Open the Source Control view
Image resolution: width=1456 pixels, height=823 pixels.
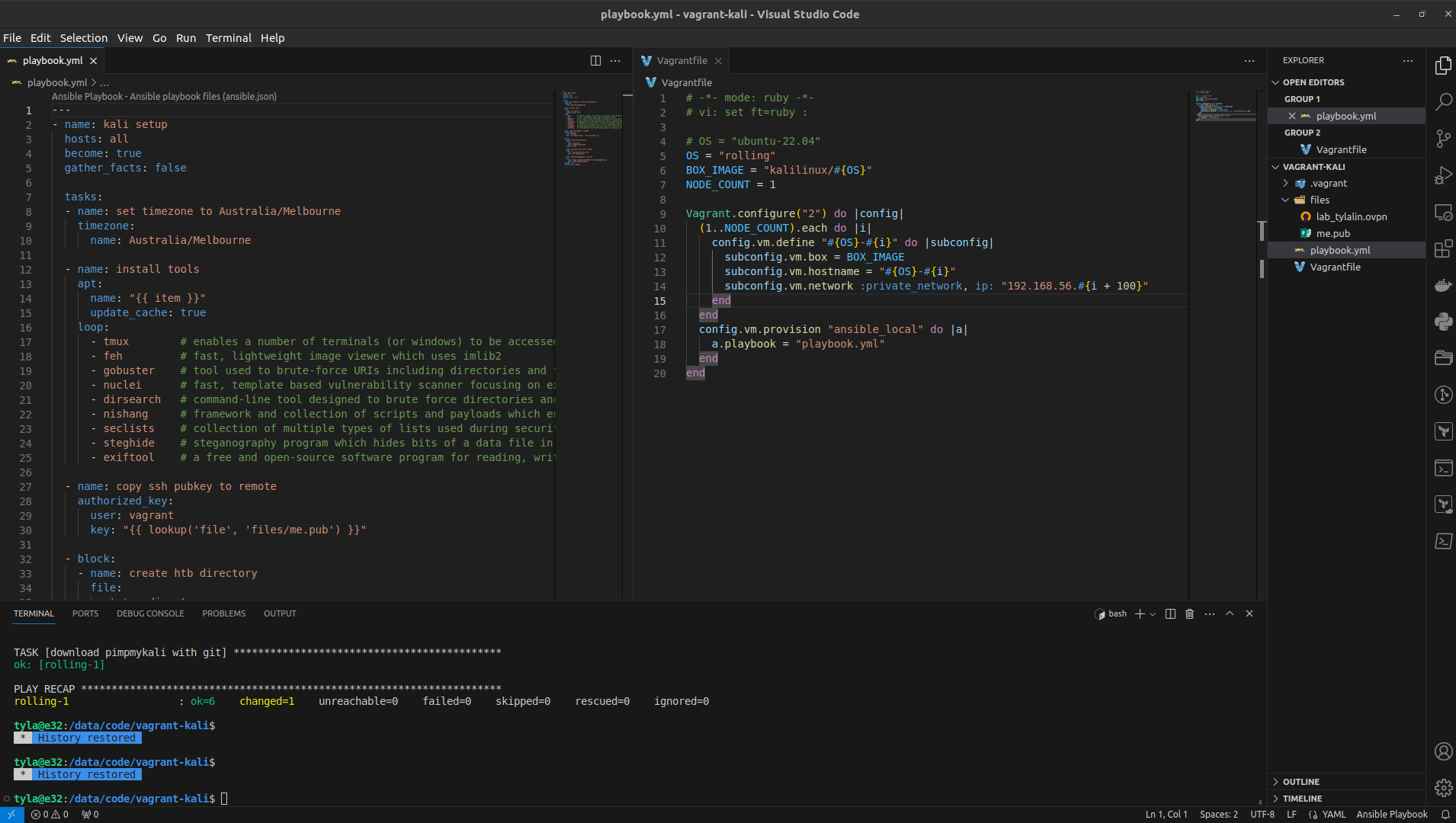pyautogui.click(x=1443, y=139)
